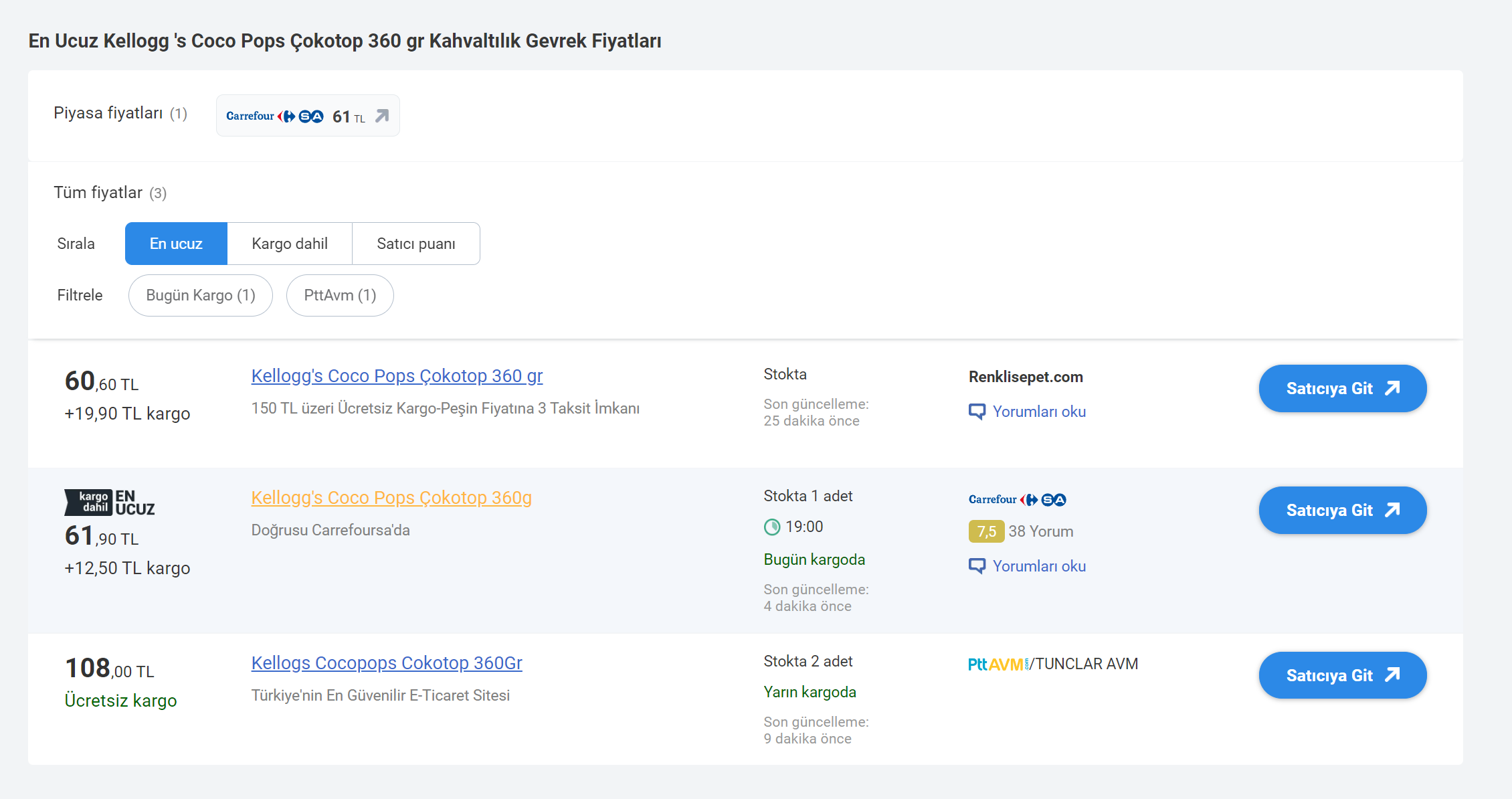The height and width of the screenshot is (799, 1512).
Task: Click the Renklisepet.com seller name
Action: point(1026,377)
